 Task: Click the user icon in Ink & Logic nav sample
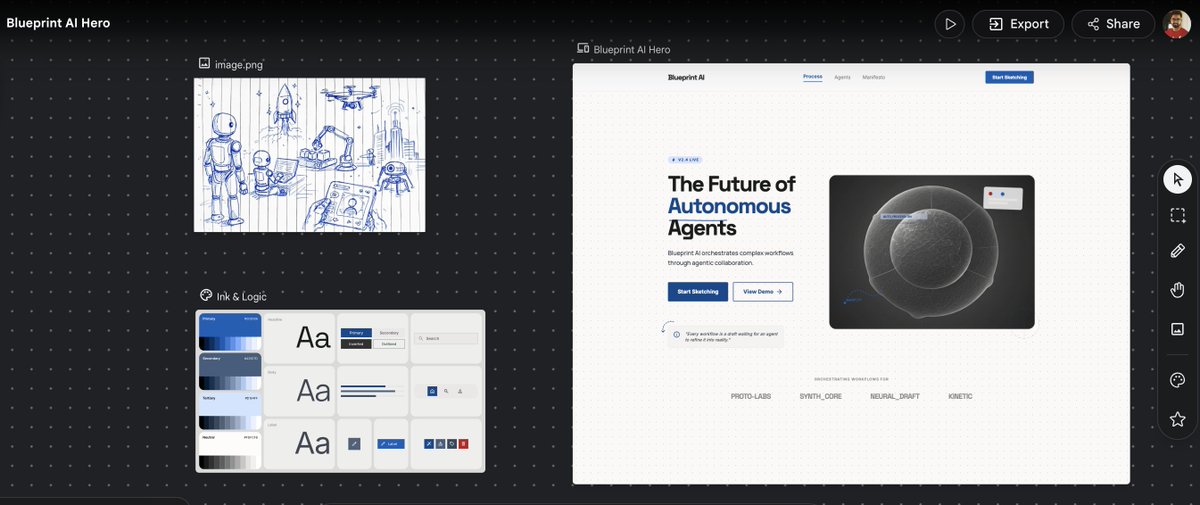click(x=460, y=391)
